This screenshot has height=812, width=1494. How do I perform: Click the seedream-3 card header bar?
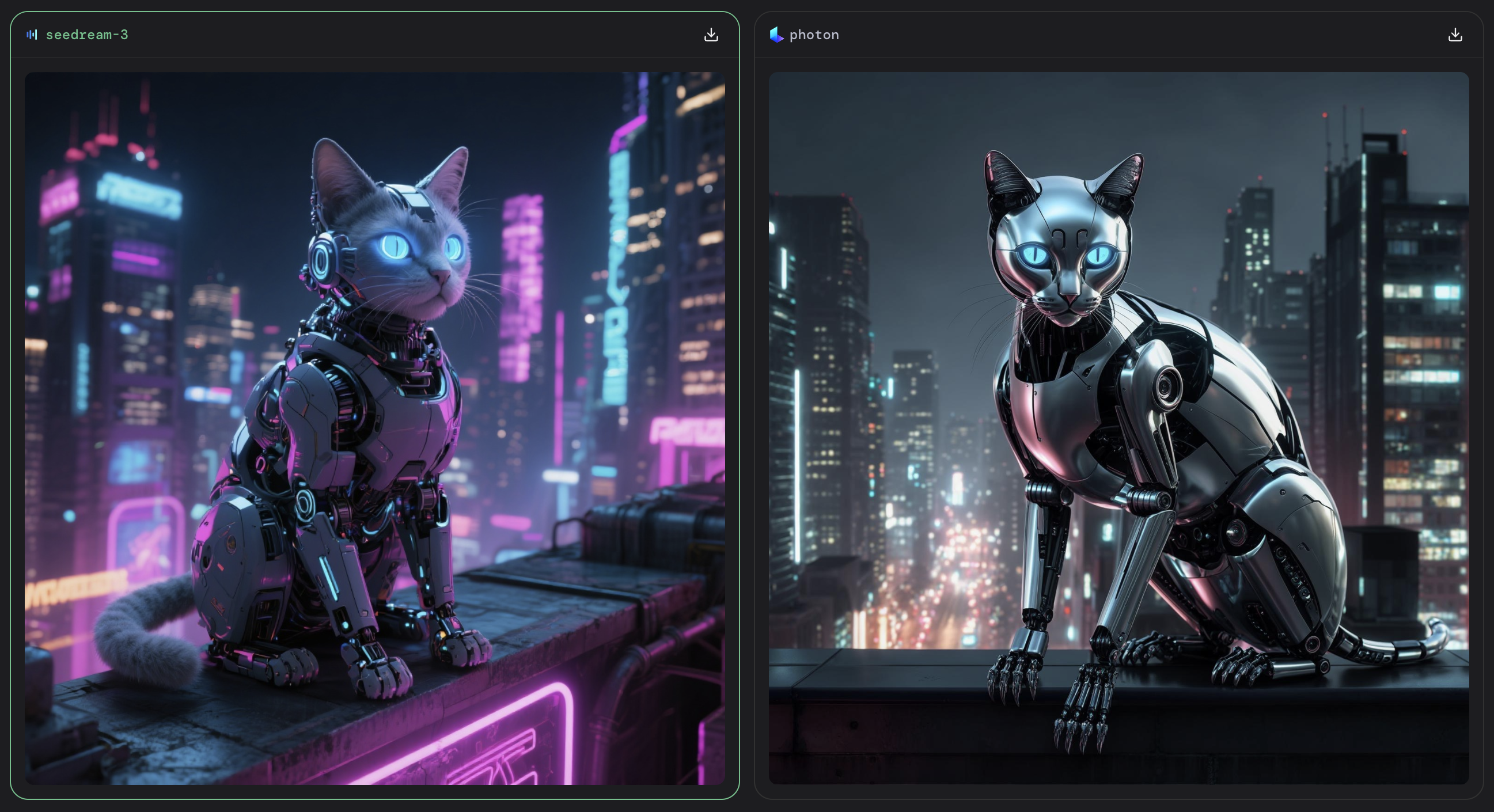[x=406, y=35]
